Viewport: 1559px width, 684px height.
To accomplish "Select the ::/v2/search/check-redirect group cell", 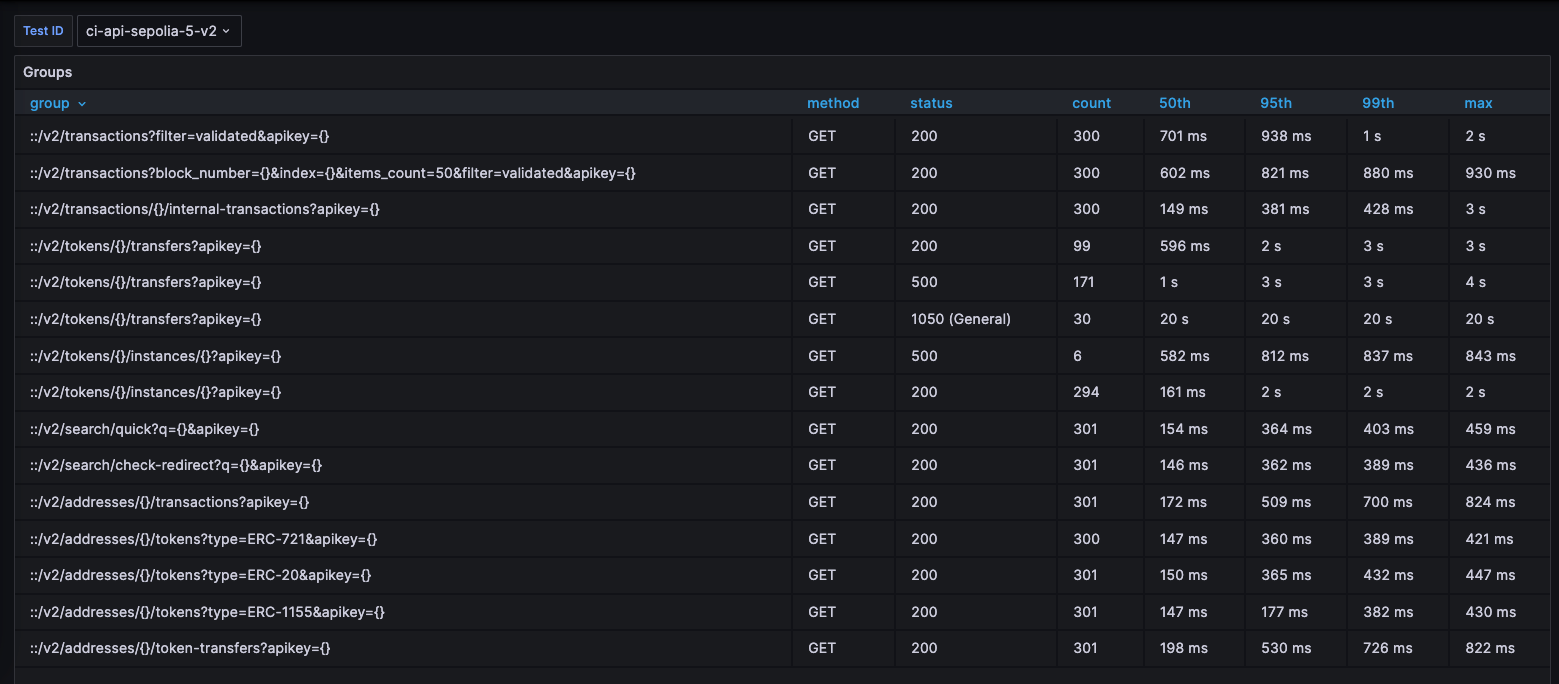I will pos(403,465).
